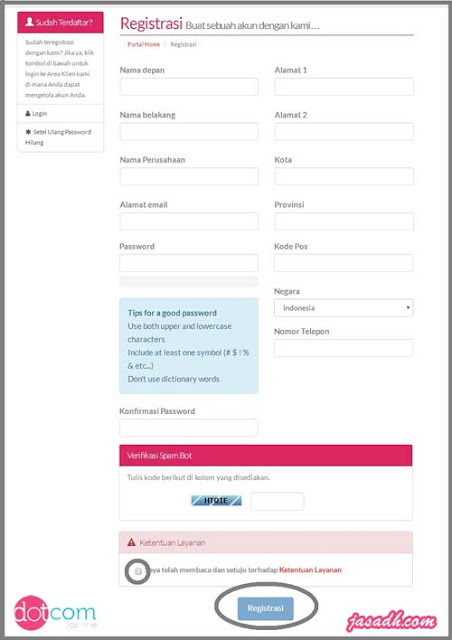
Task: Click the dotcom logo
Action: 55,612
